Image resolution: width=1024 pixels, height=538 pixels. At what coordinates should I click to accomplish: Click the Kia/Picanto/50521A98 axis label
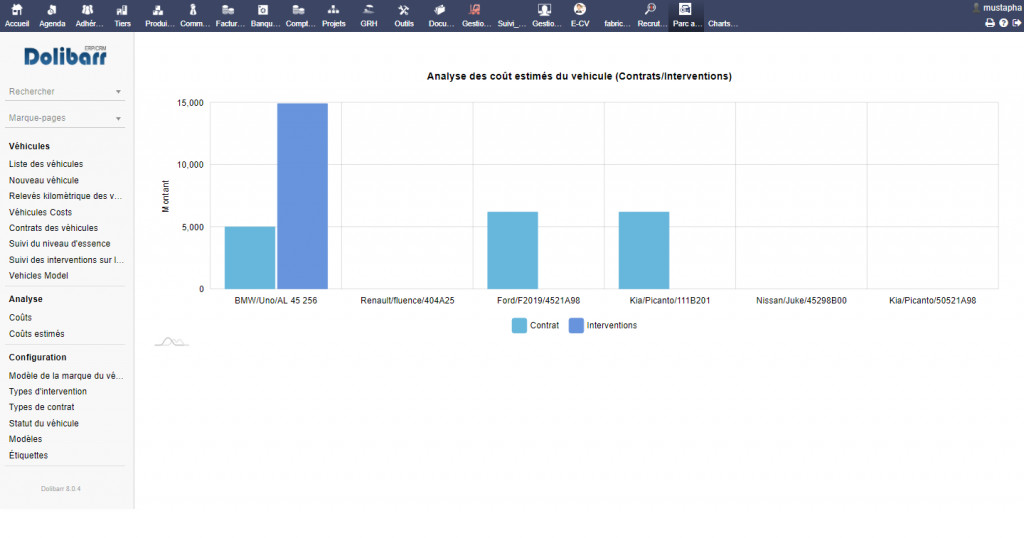933,300
